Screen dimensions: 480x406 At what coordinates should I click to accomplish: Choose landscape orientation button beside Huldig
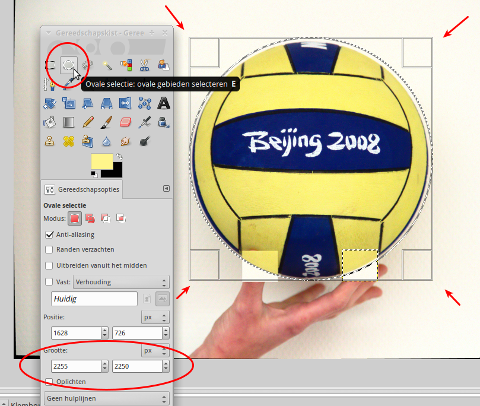pyautogui.click(x=162, y=299)
